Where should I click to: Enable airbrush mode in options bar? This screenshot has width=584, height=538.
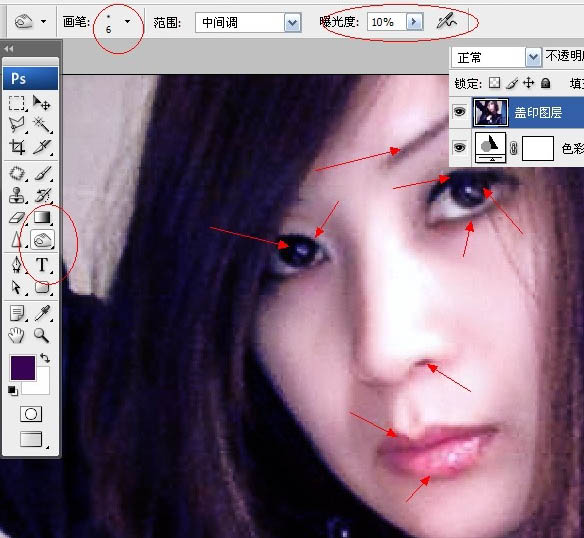pos(446,22)
